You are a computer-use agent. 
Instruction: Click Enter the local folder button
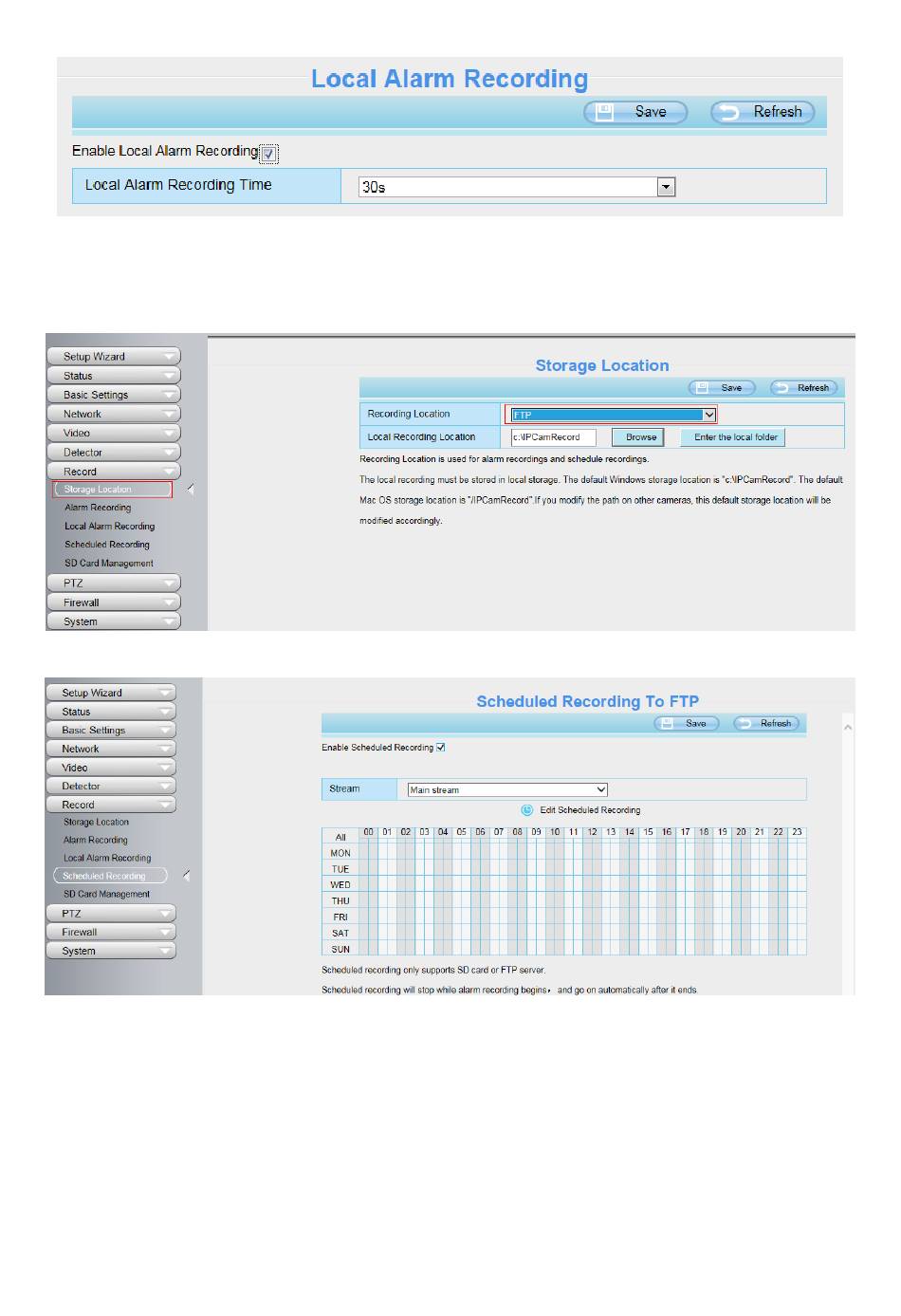[734, 437]
